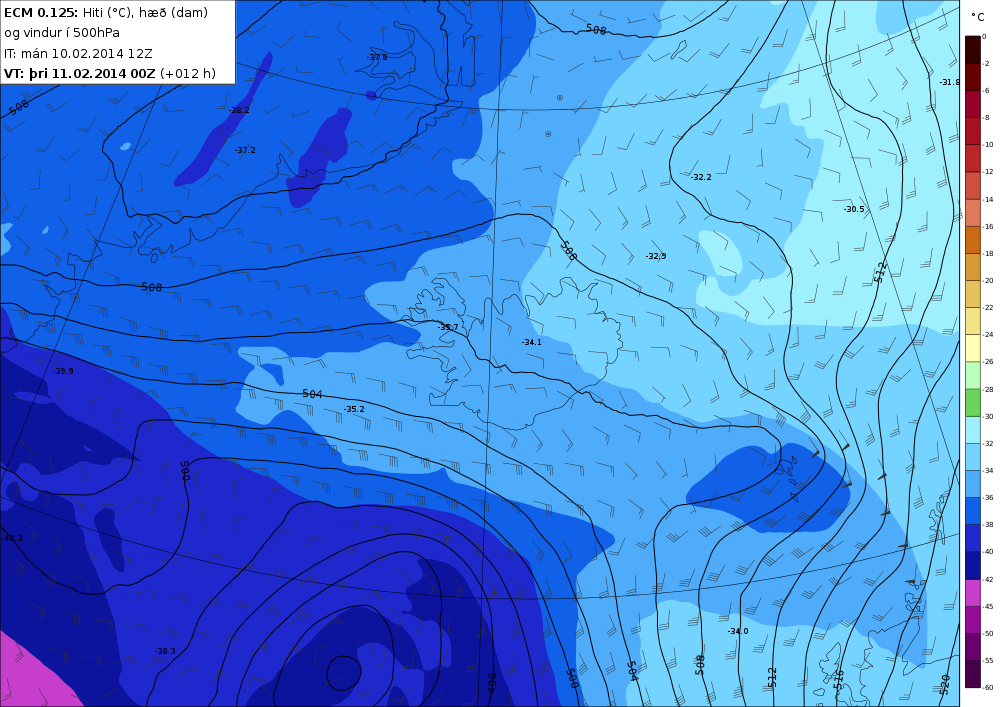Select the 'og vindur í 500hPa' caption line
Viewport: 1000px width, 707px height.
(x=62, y=33)
